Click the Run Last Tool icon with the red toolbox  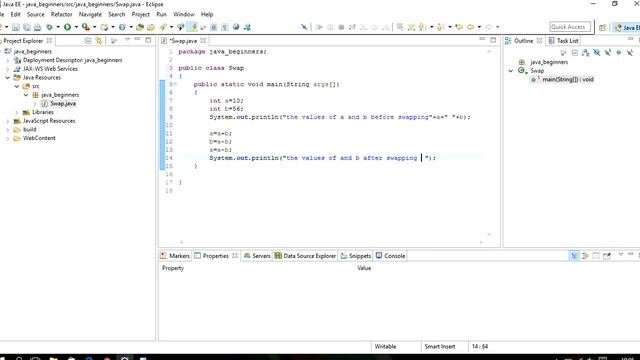tap(85, 27)
